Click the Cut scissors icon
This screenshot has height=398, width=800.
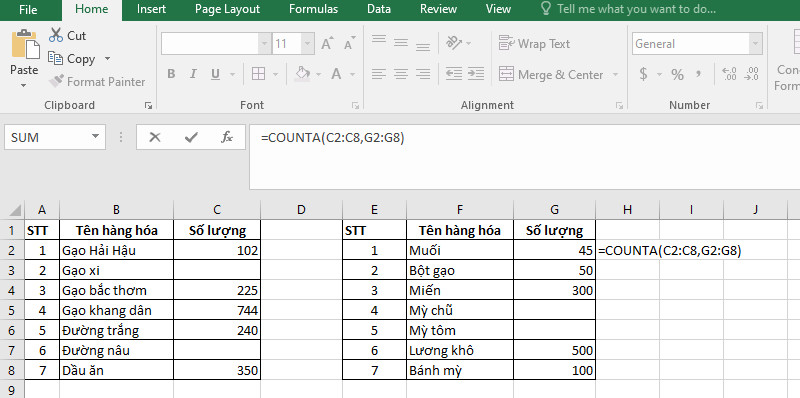click(56, 36)
